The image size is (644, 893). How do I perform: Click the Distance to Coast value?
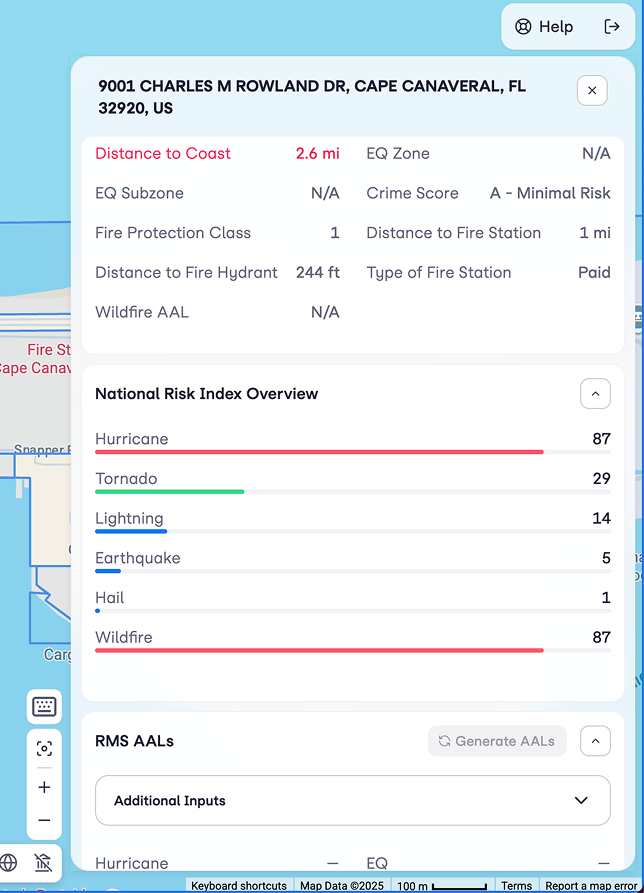(317, 154)
